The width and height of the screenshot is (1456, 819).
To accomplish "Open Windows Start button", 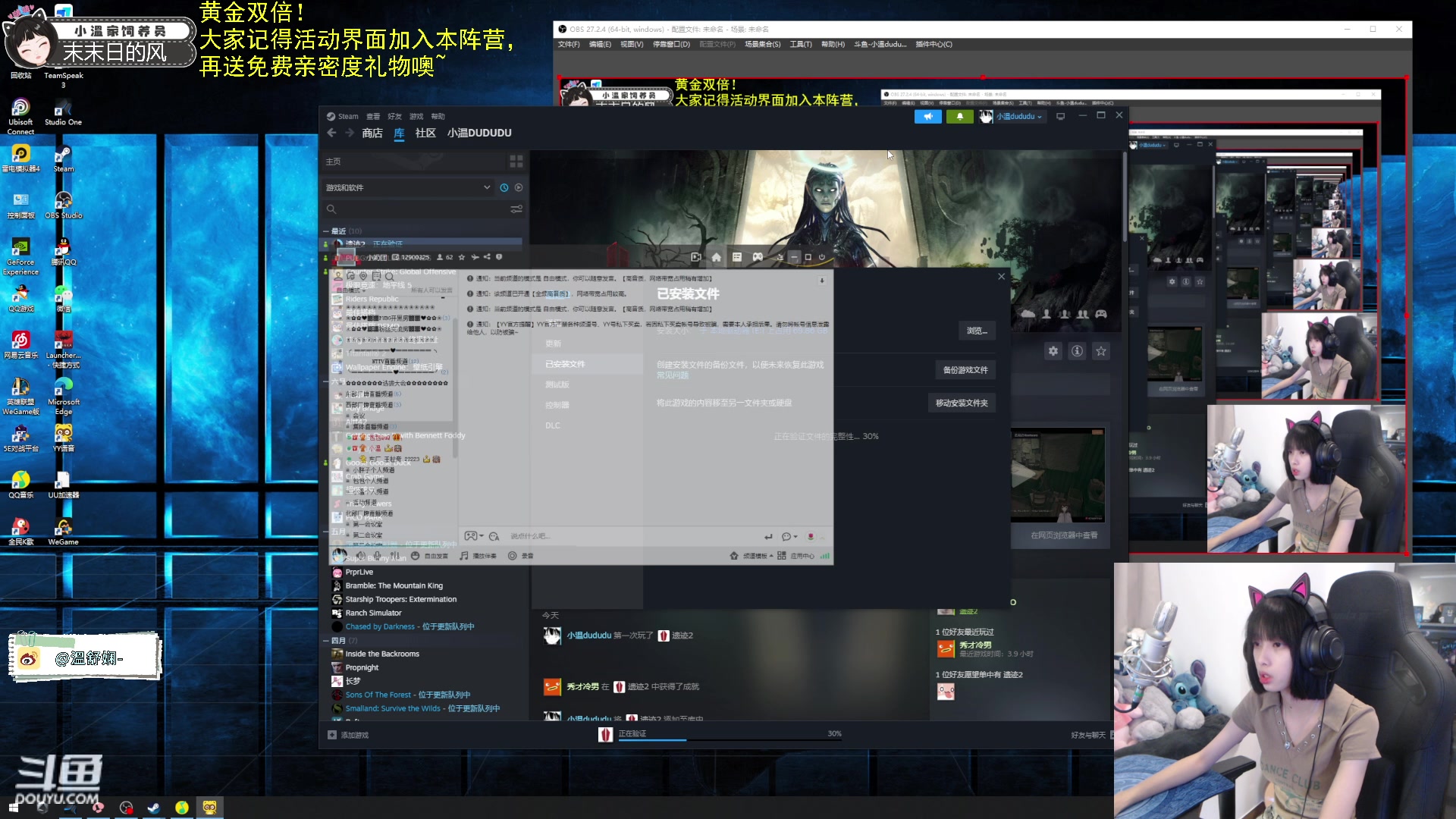I will click(x=13, y=808).
